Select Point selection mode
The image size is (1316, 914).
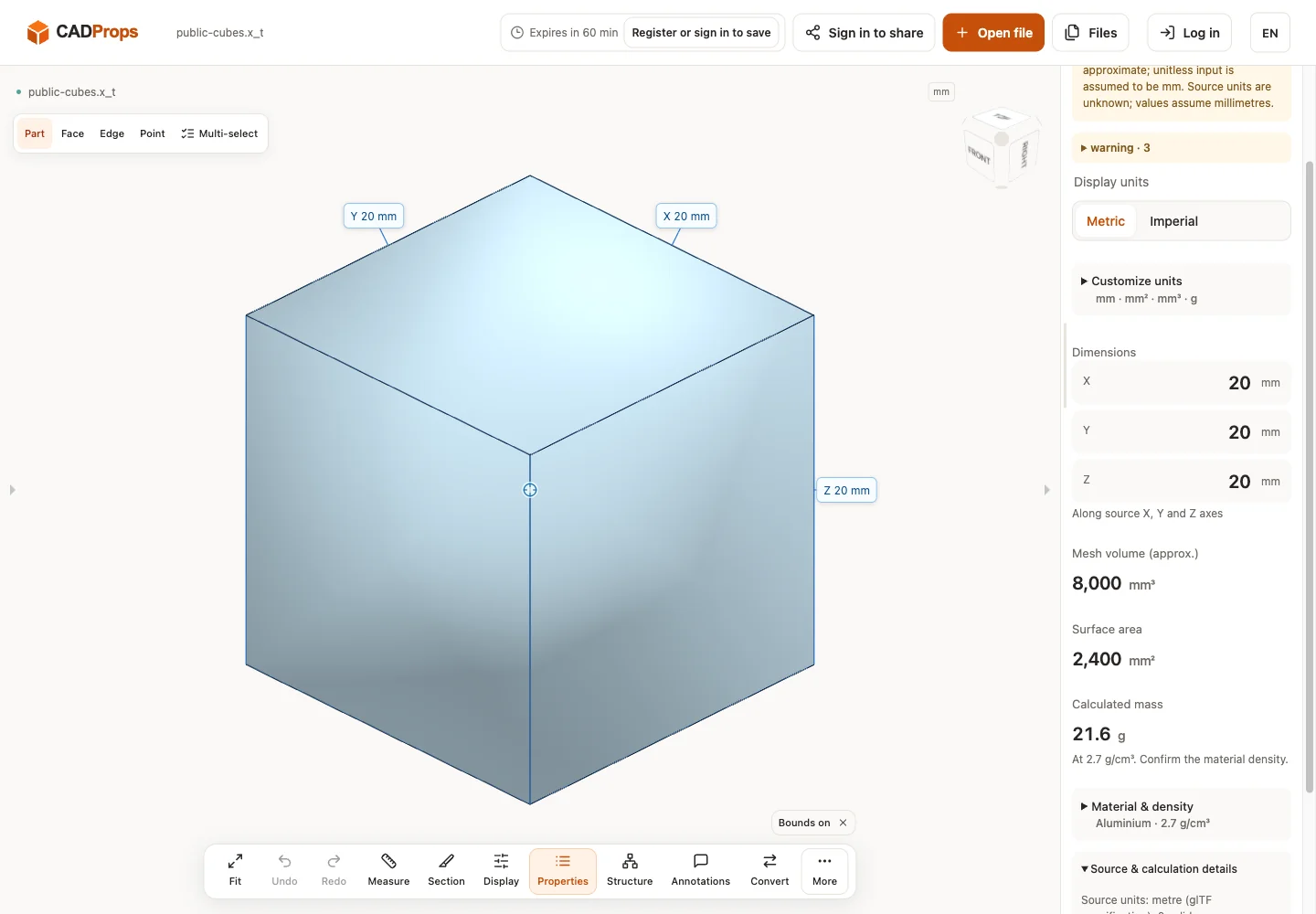153,133
